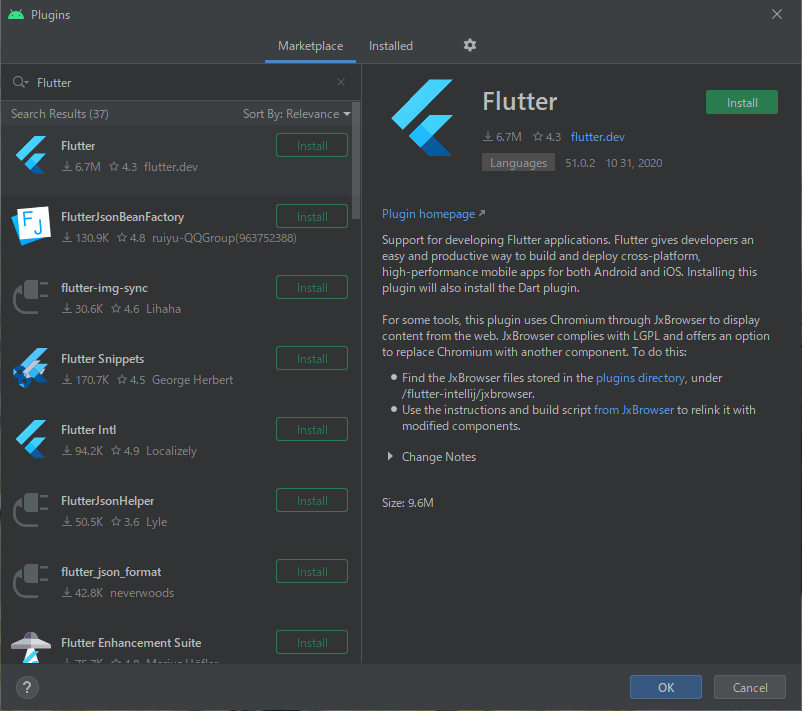The height and width of the screenshot is (711, 802).
Task: Click the flutter_json_format plugin icon
Action: pos(31,581)
